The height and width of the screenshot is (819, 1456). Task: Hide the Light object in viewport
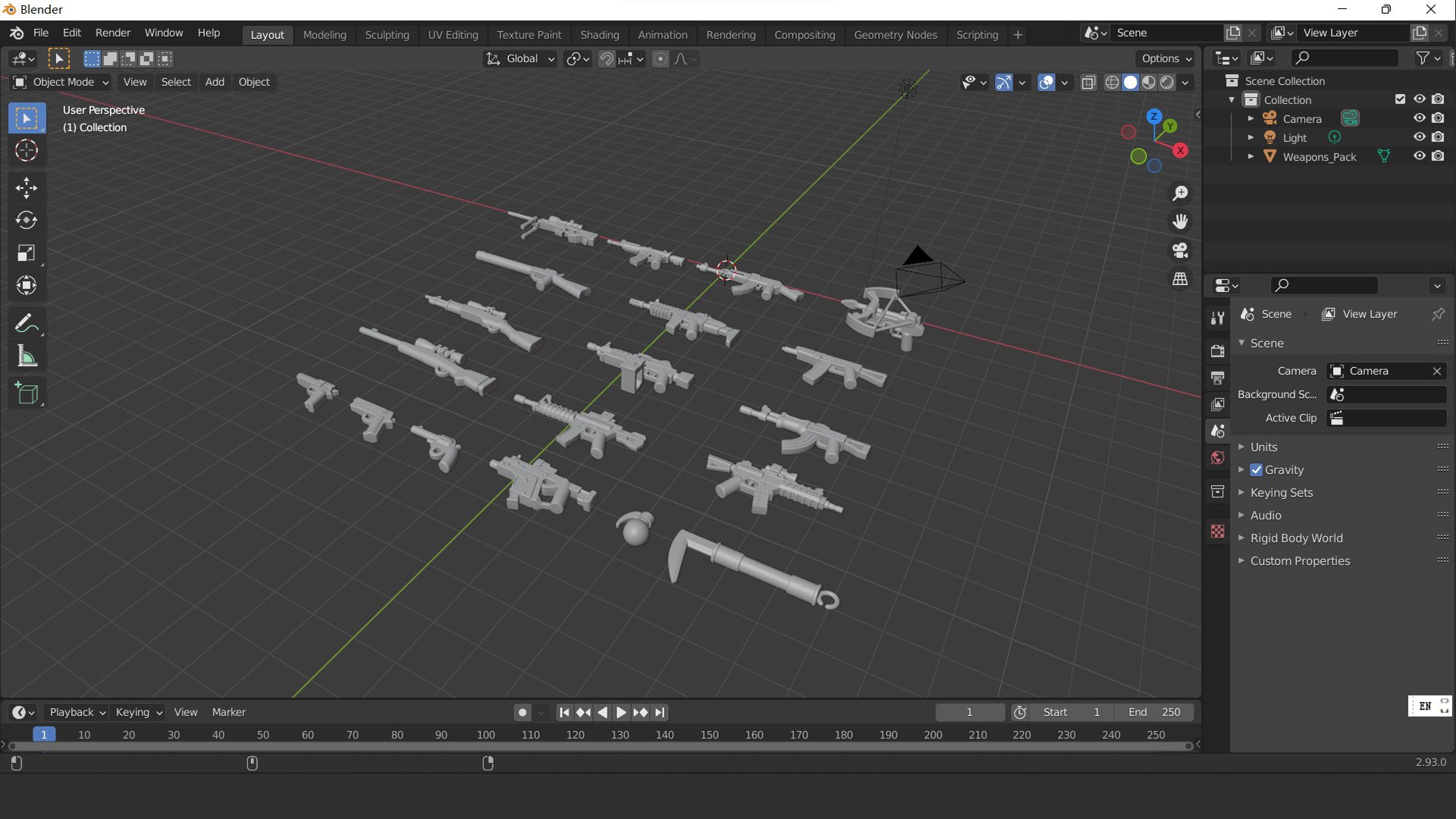click(1419, 137)
